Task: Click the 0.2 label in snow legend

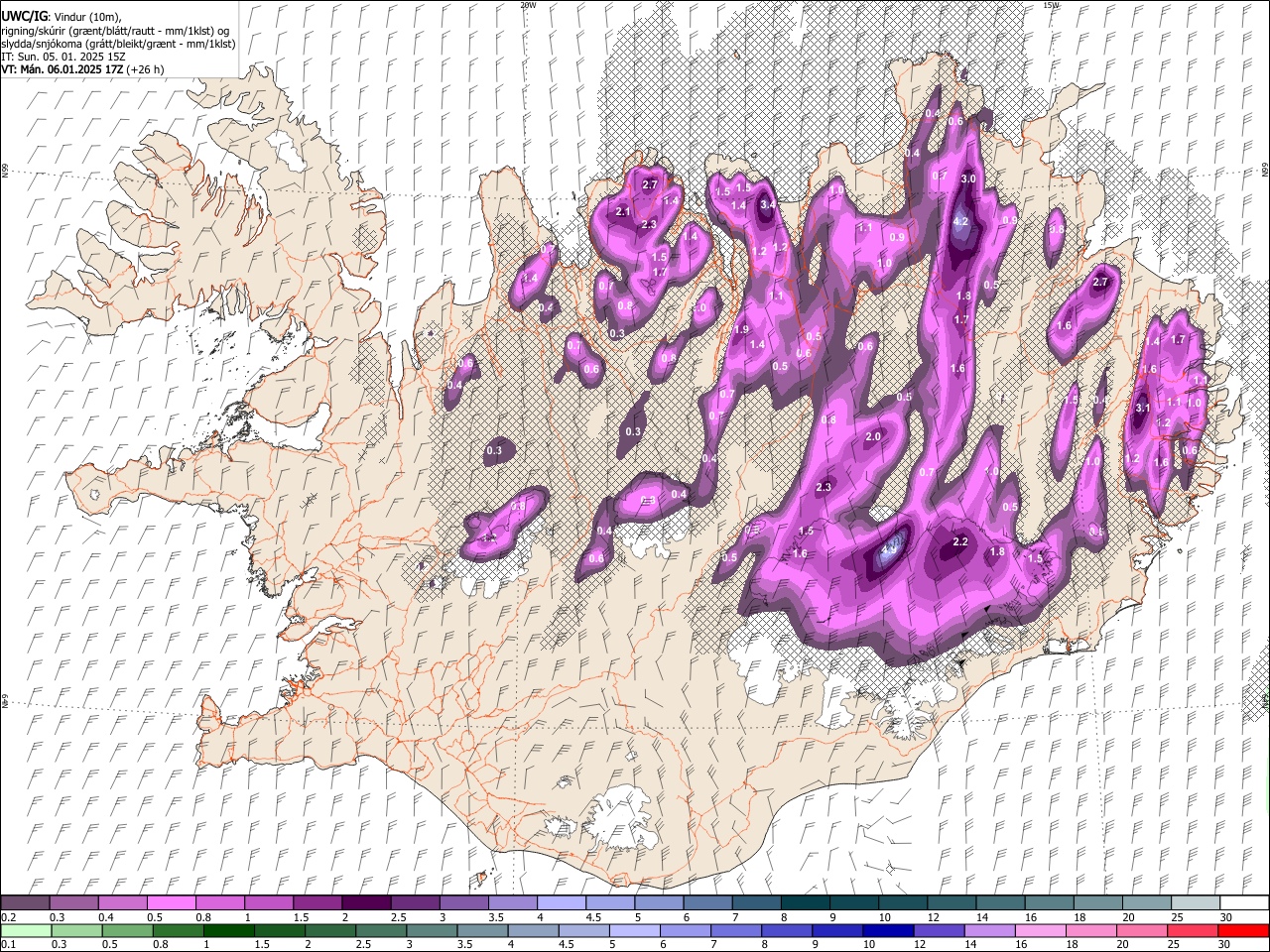Action: tap(9, 917)
